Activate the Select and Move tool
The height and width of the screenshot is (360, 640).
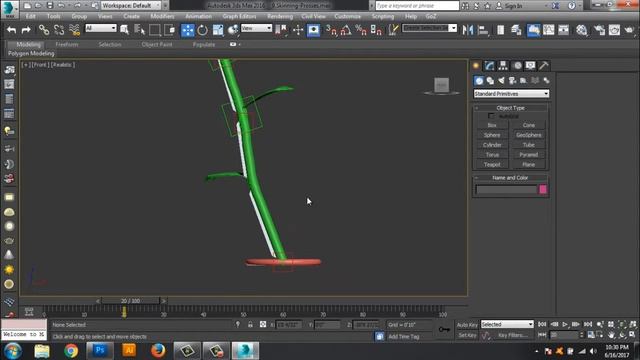click(187, 30)
